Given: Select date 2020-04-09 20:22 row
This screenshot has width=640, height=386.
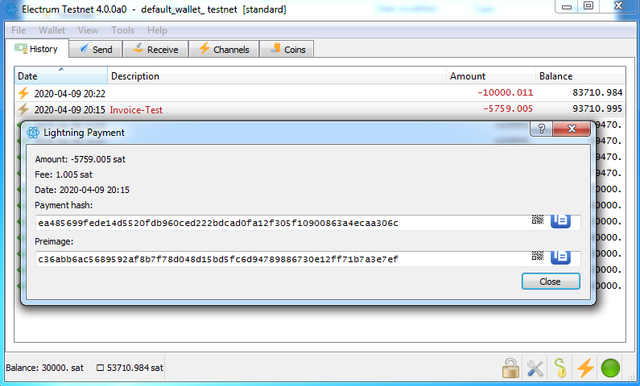Looking at the screenshot, I should click(70, 94).
